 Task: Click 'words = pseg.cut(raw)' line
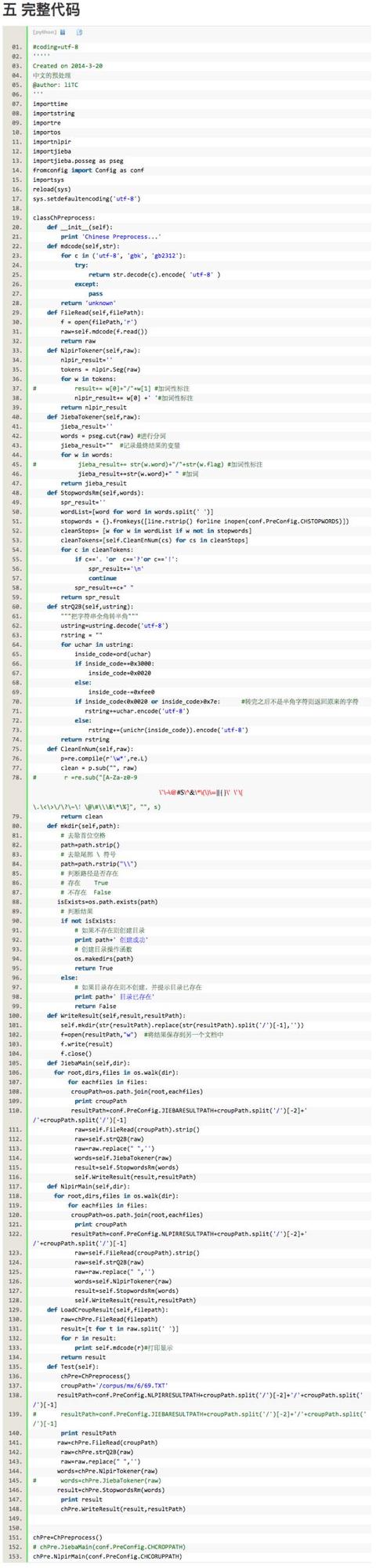click(97, 435)
